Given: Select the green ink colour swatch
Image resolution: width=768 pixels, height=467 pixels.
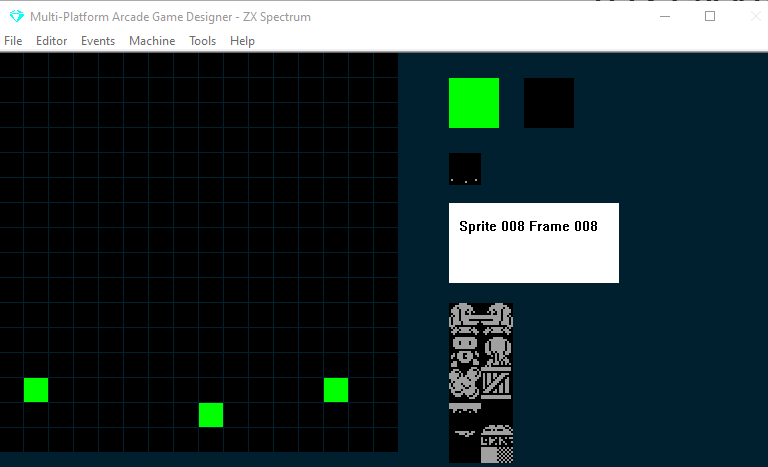Looking at the screenshot, I should [474, 103].
